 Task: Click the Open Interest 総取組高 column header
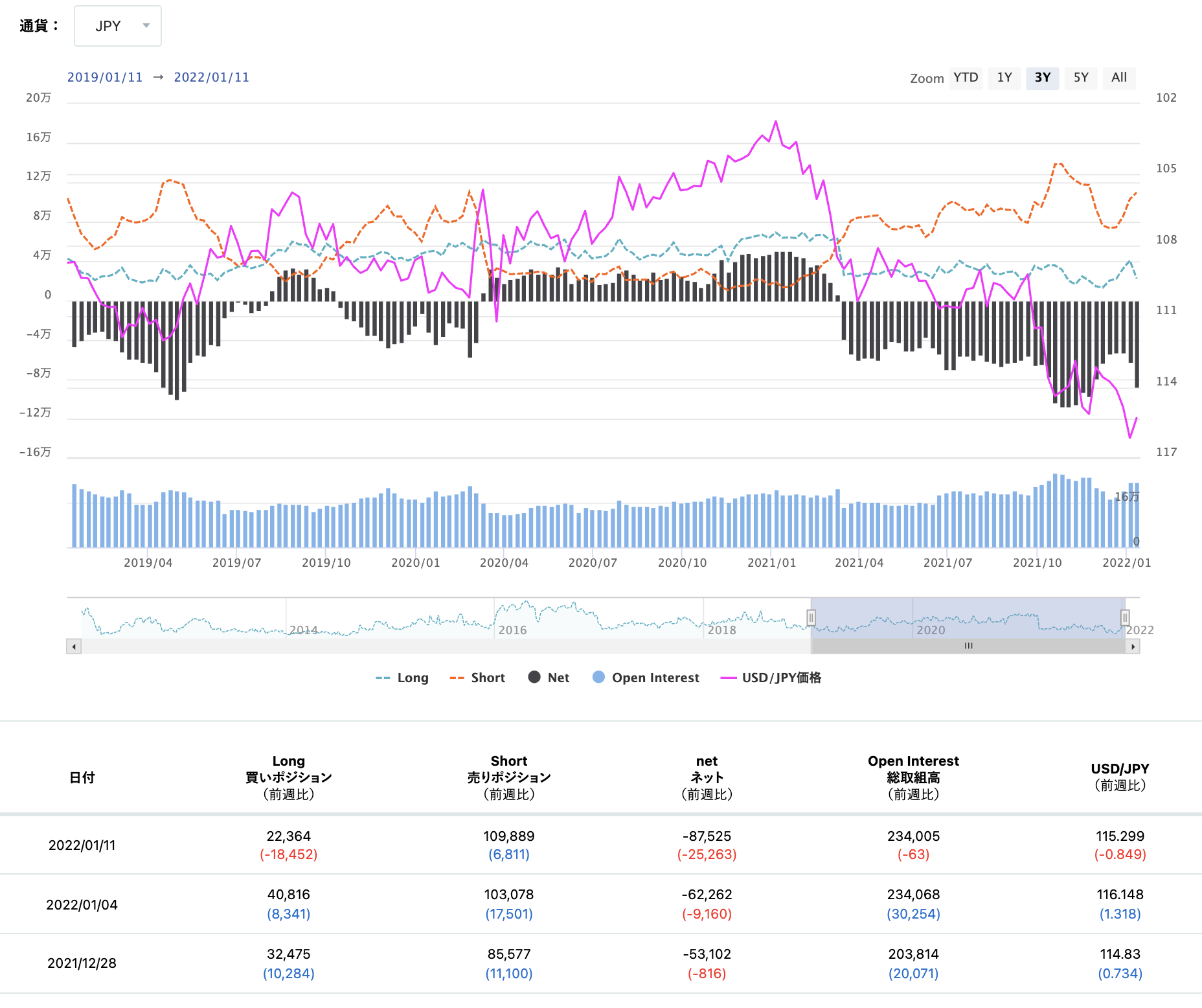tap(913, 777)
